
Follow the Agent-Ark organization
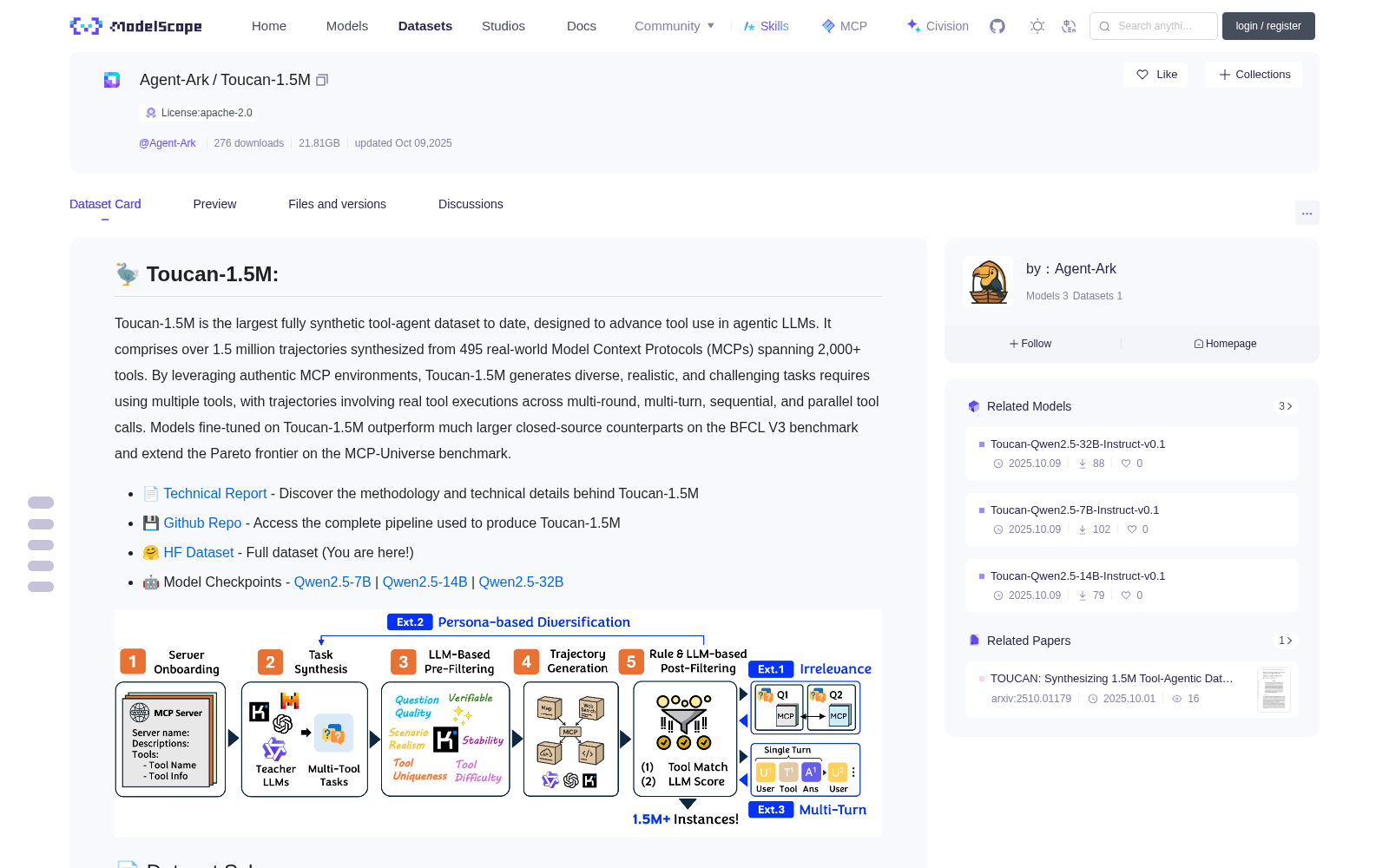[x=1030, y=344]
